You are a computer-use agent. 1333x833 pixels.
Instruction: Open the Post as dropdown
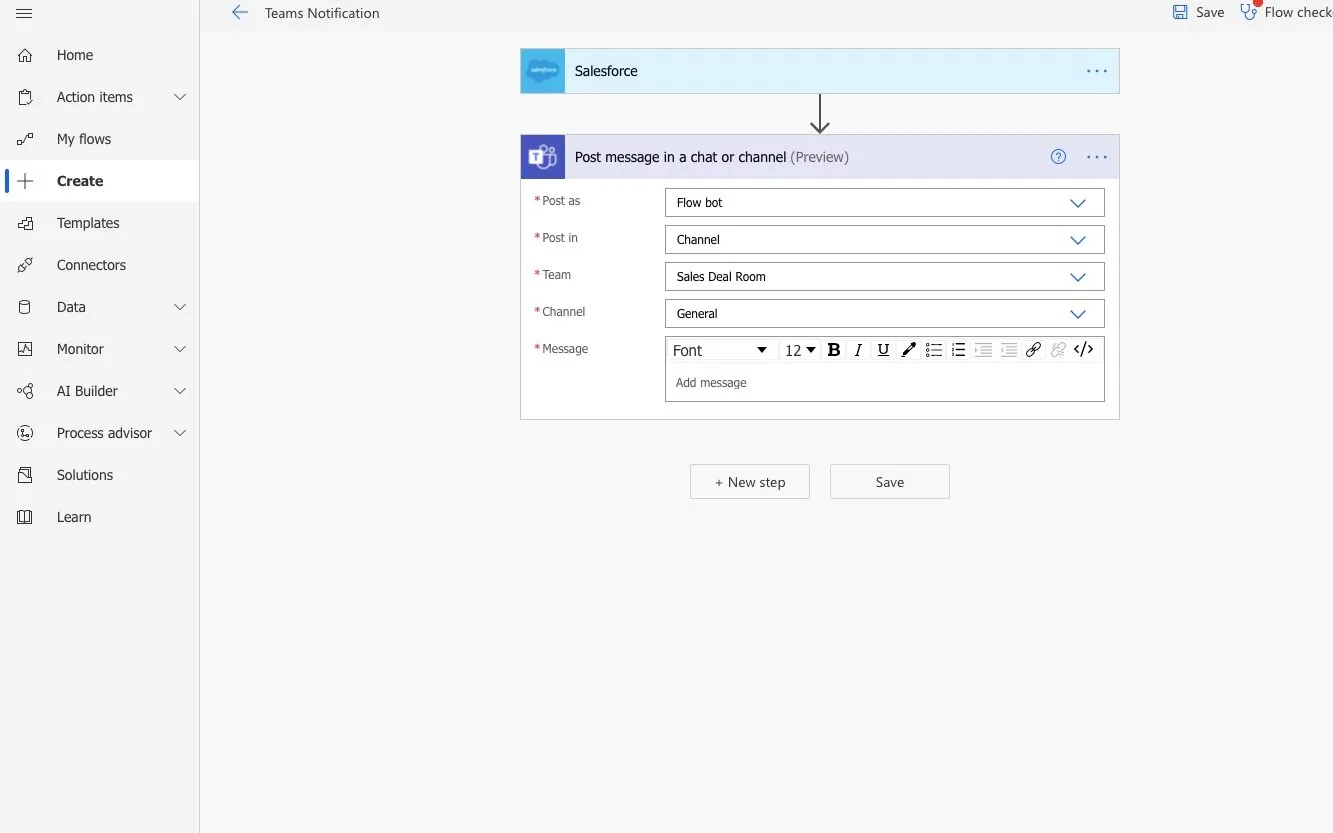[x=884, y=202]
